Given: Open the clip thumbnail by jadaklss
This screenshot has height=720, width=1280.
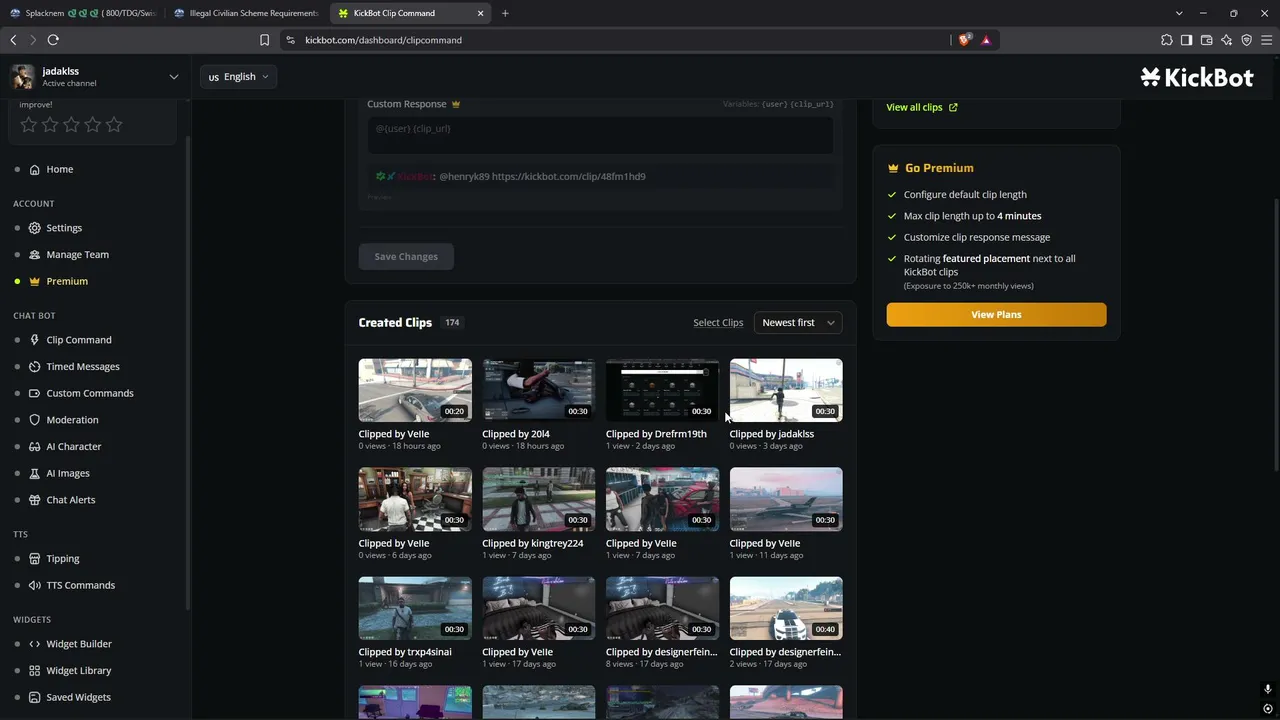Looking at the screenshot, I should tap(786, 390).
